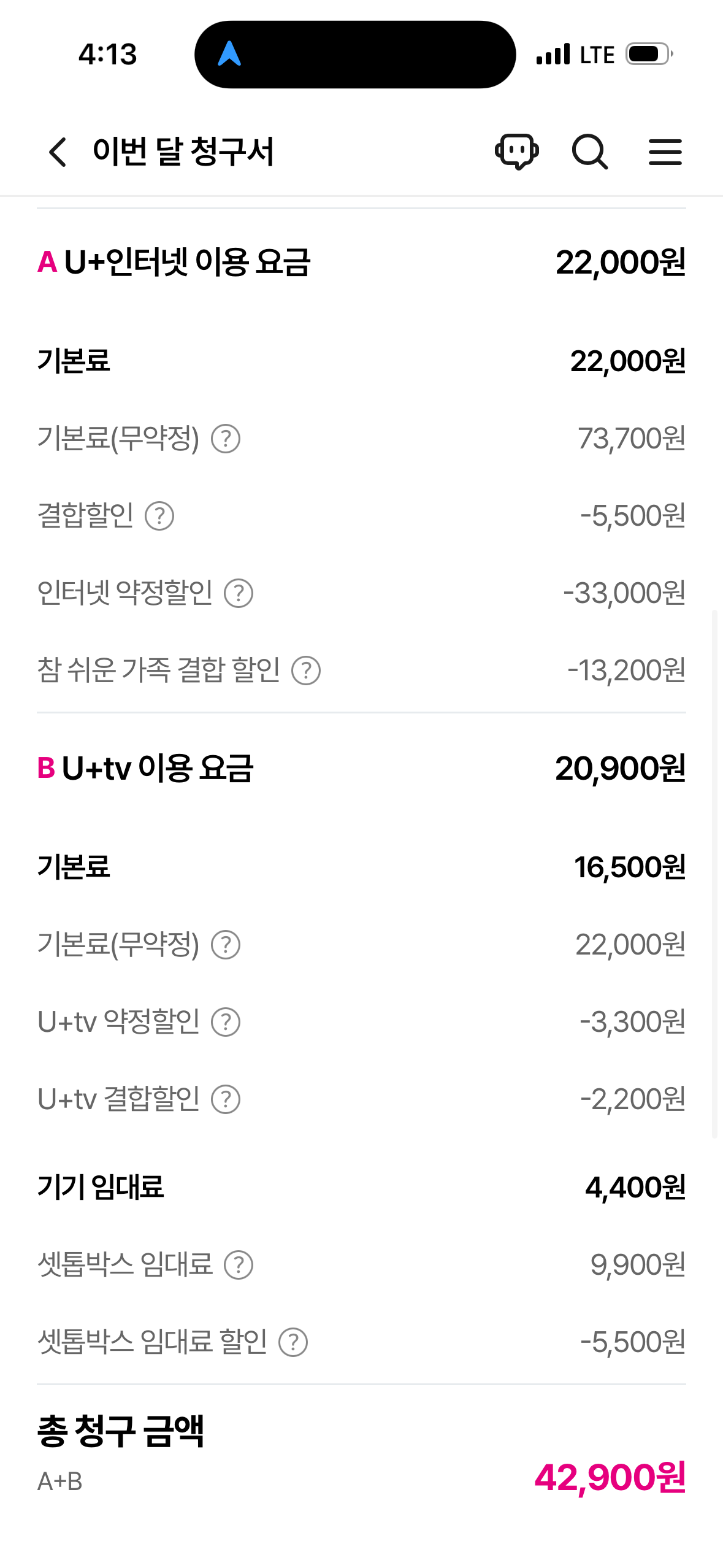Show info for 셋톱박스 임대료 할인
This screenshot has height=1568, width=723.
click(x=293, y=1342)
